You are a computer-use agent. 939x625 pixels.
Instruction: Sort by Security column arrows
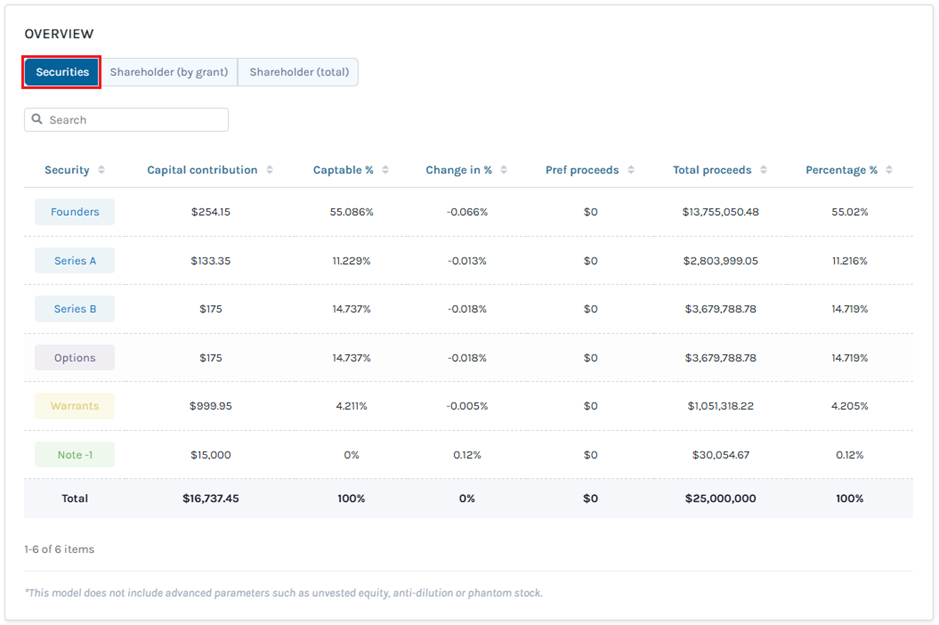(x=101, y=170)
